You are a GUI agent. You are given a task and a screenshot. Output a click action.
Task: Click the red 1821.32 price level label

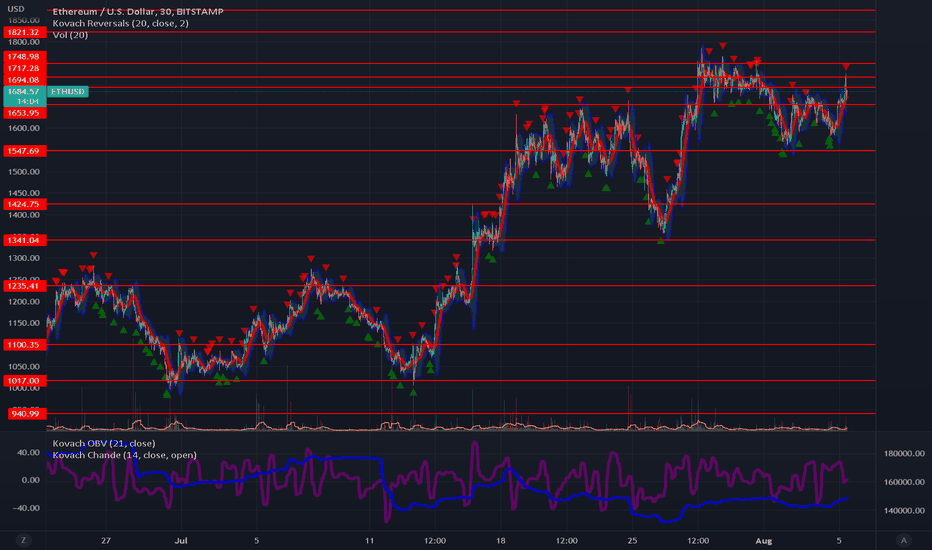(x=24, y=32)
